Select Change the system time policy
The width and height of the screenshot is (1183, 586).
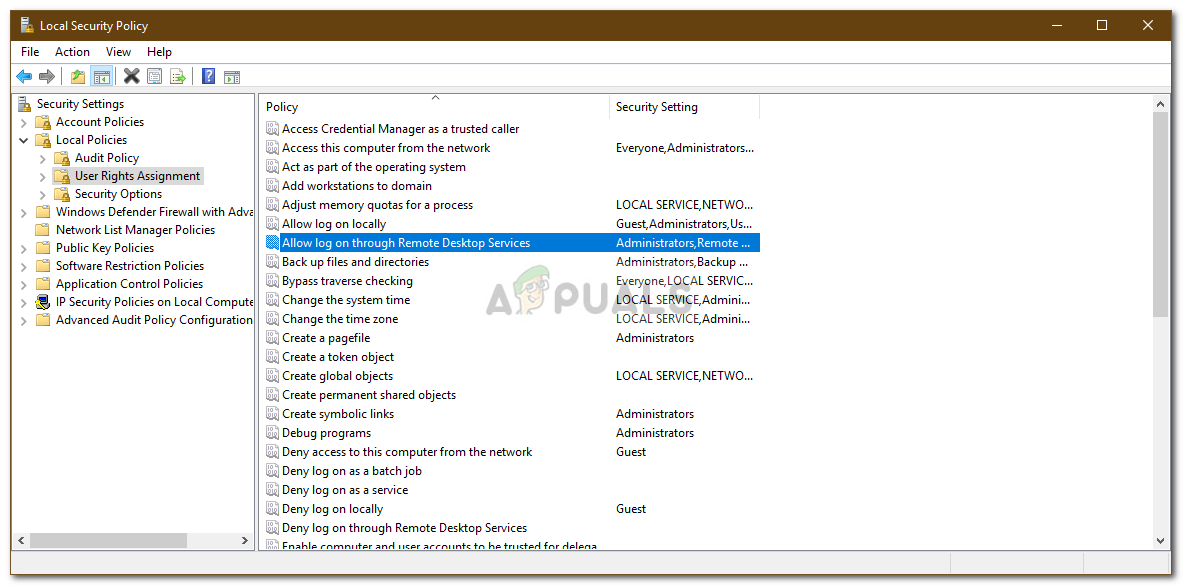click(x=346, y=299)
